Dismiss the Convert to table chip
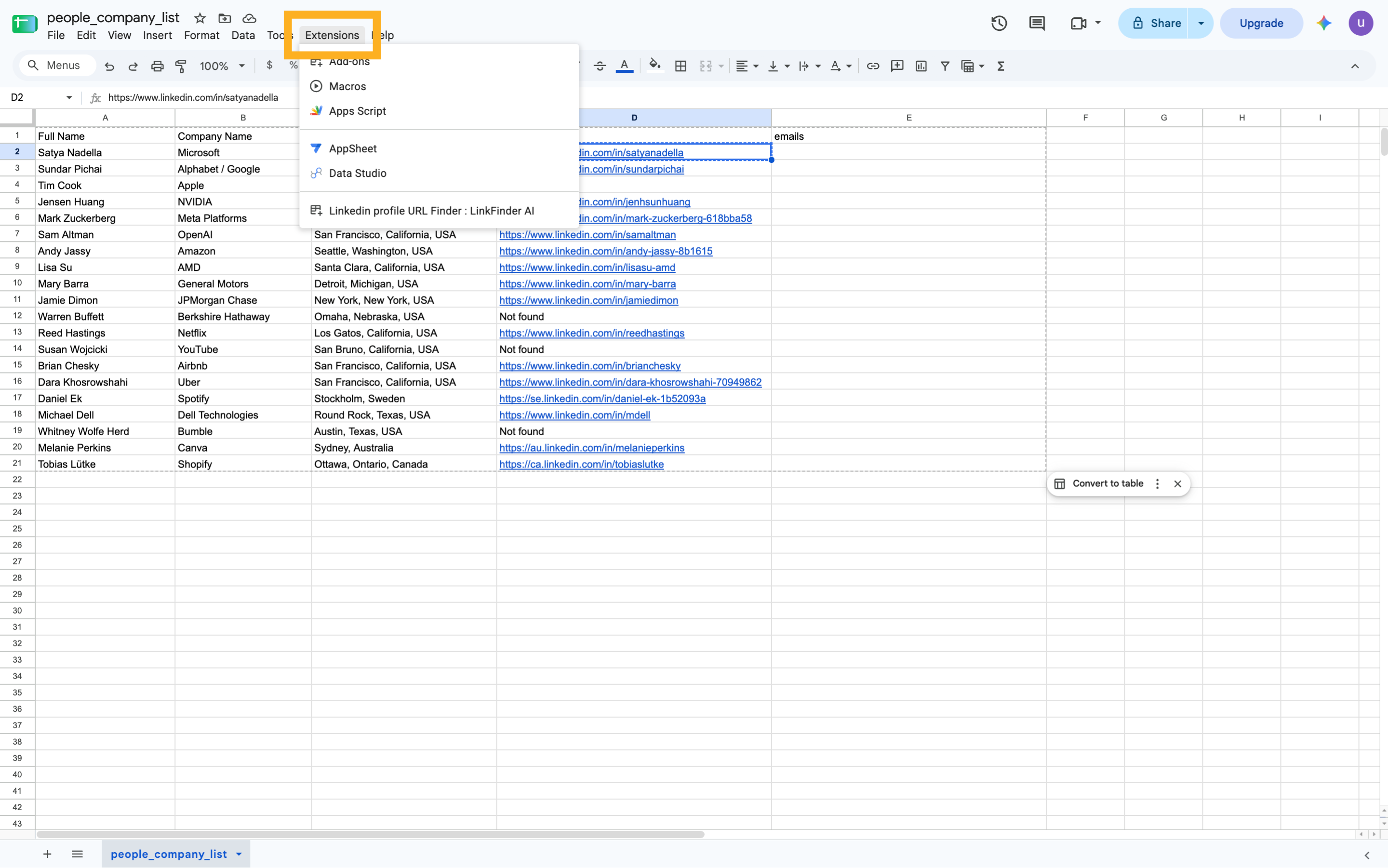Image resolution: width=1388 pixels, height=868 pixels. click(1177, 483)
